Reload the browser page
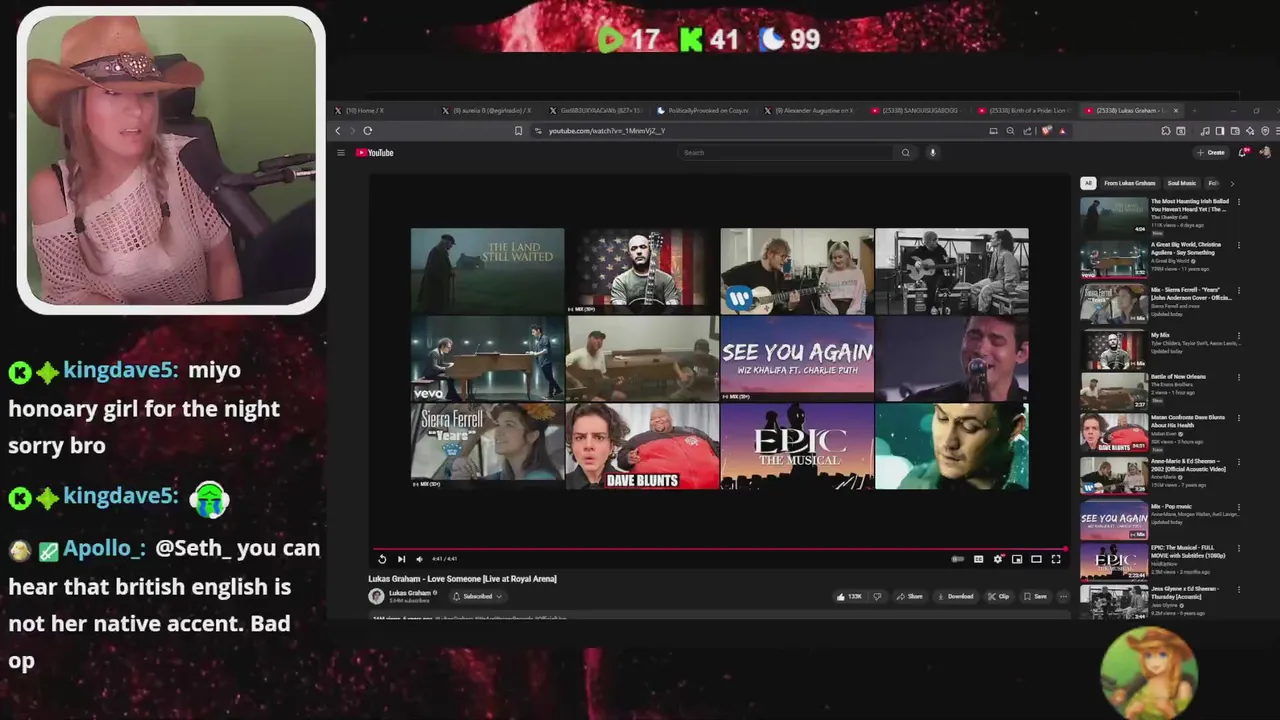 click(x=368, y=131)
